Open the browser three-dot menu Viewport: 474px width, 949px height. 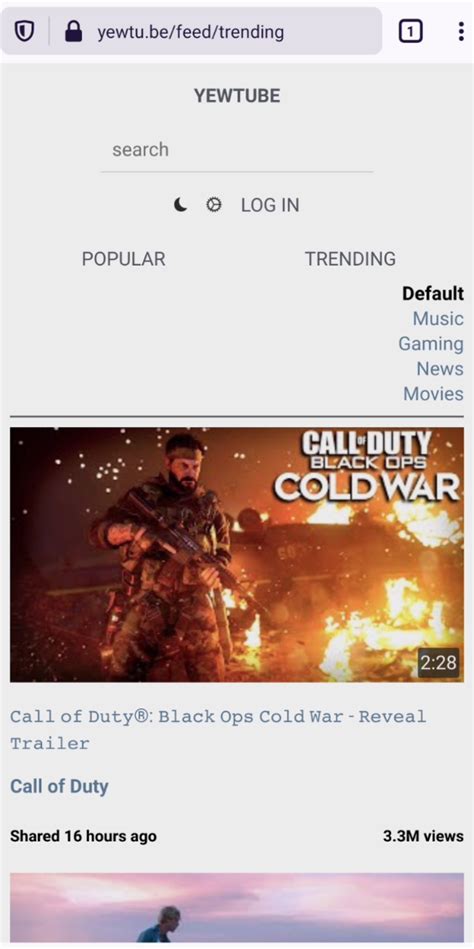tap(461, 31)
